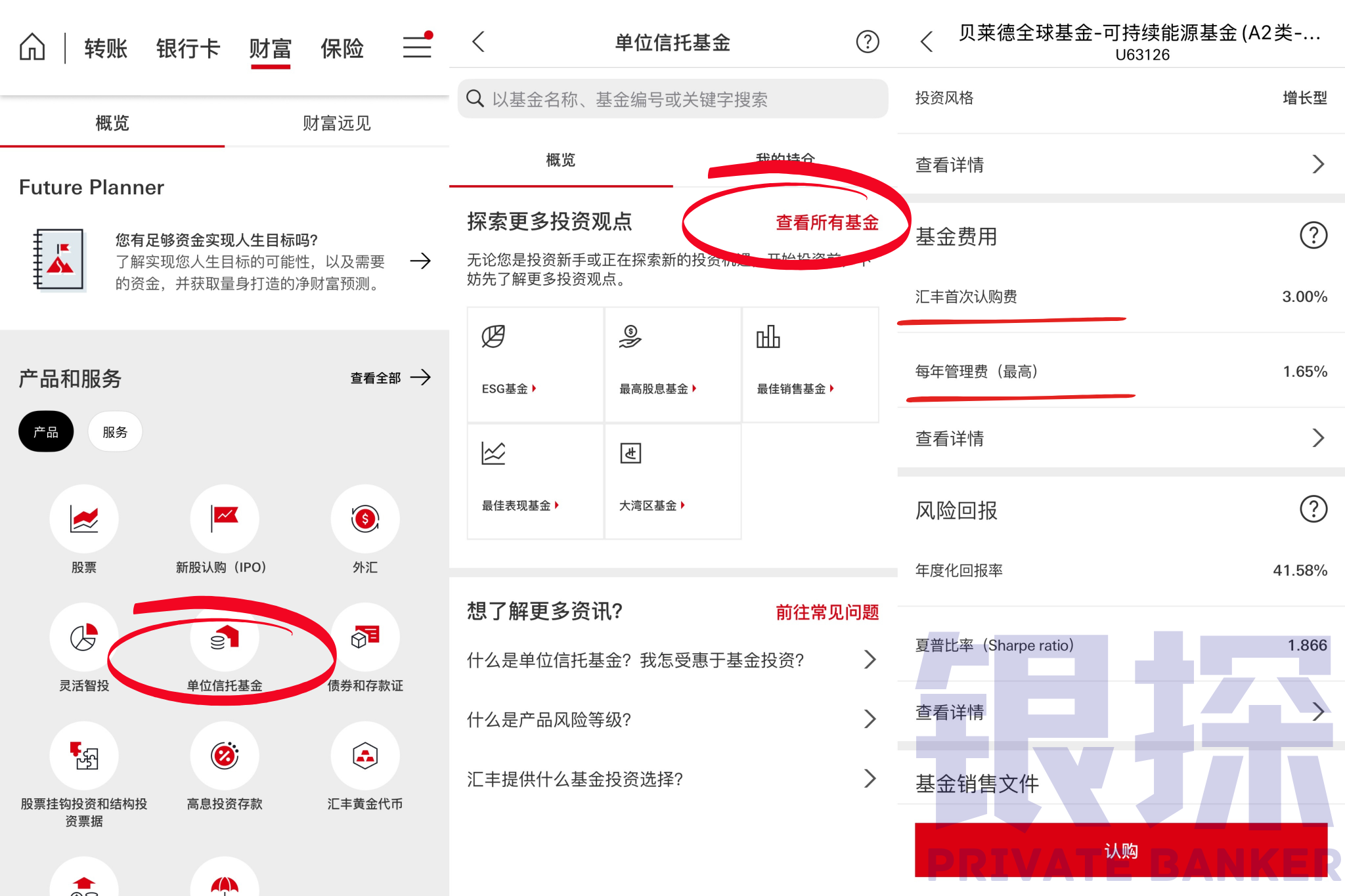1345x896 pixels.
Task: Open the 股票 stocks product icon
Action: click(x=84, y=519)
